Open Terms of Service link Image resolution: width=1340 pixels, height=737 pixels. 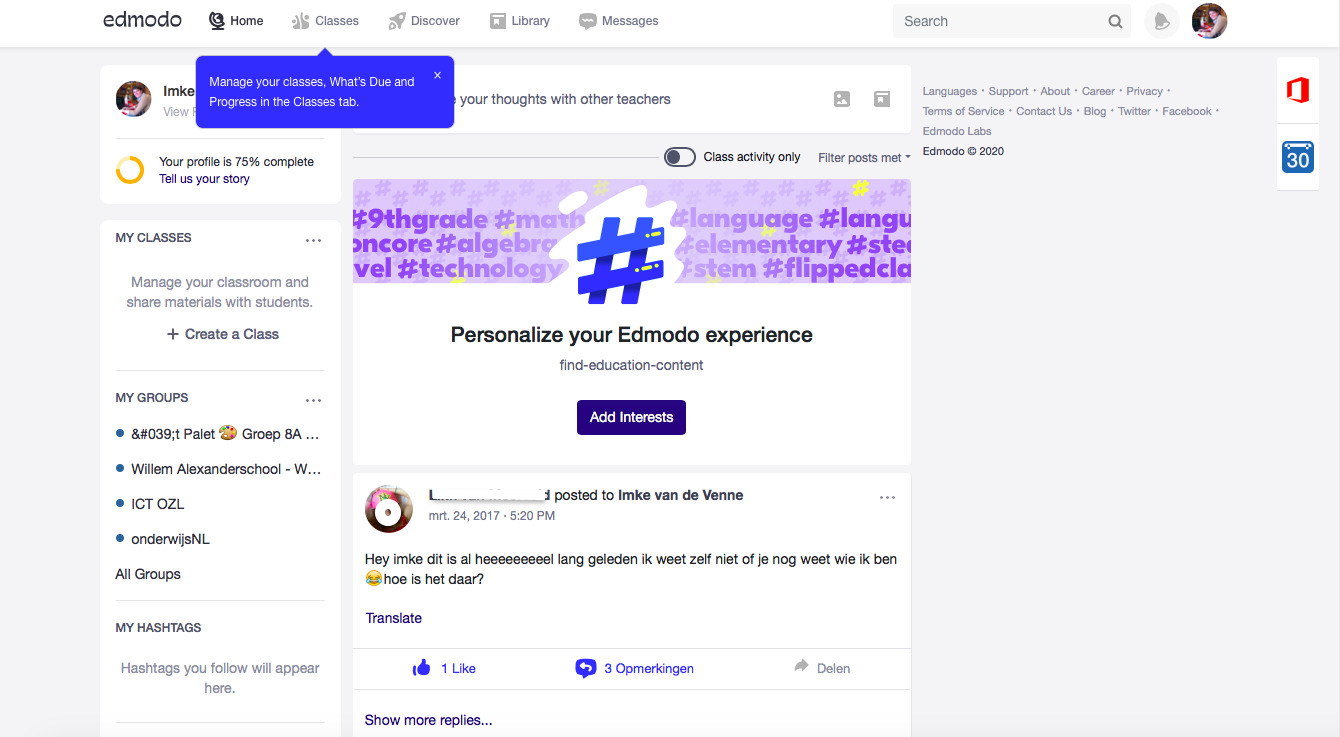pos(964,111)
